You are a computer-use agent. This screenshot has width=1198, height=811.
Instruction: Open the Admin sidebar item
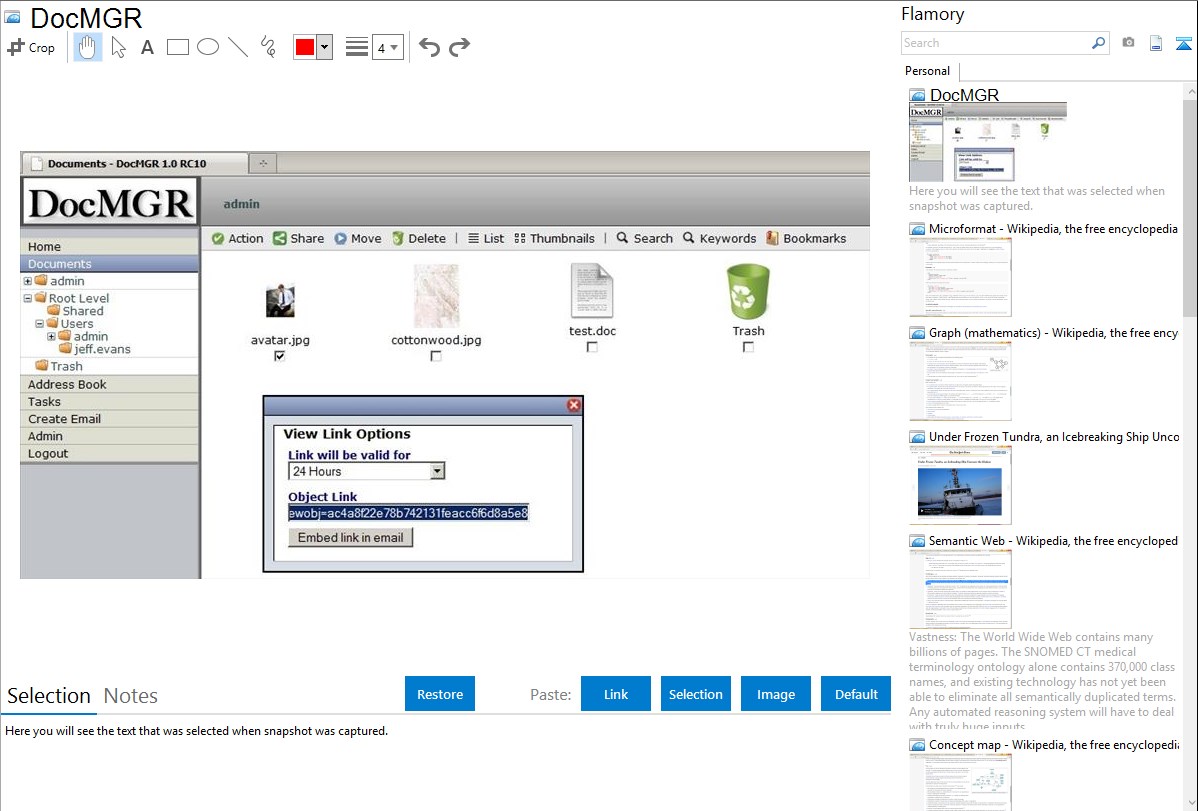point(109,436)
